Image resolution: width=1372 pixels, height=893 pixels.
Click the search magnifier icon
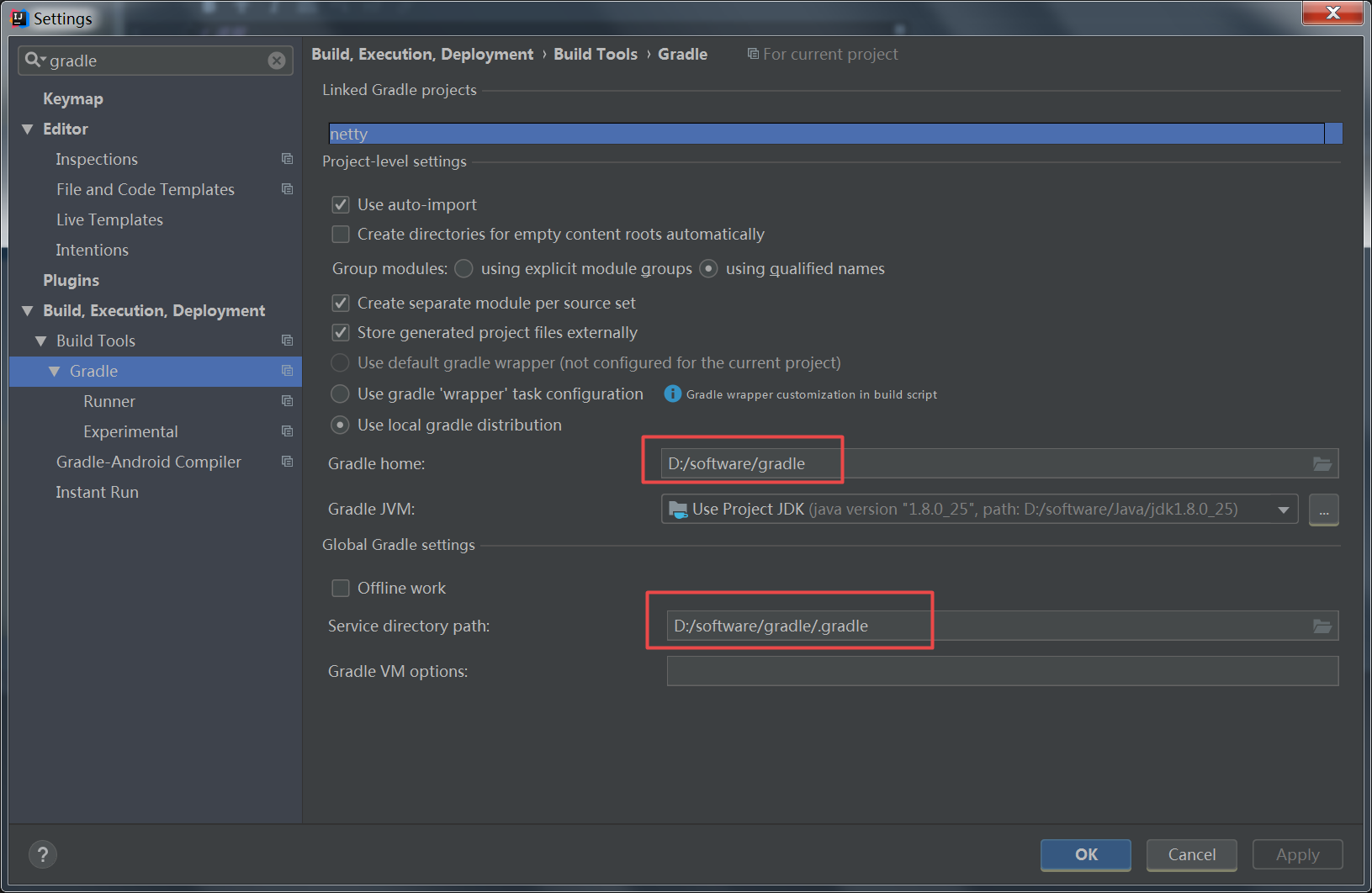tap(34, 60)
